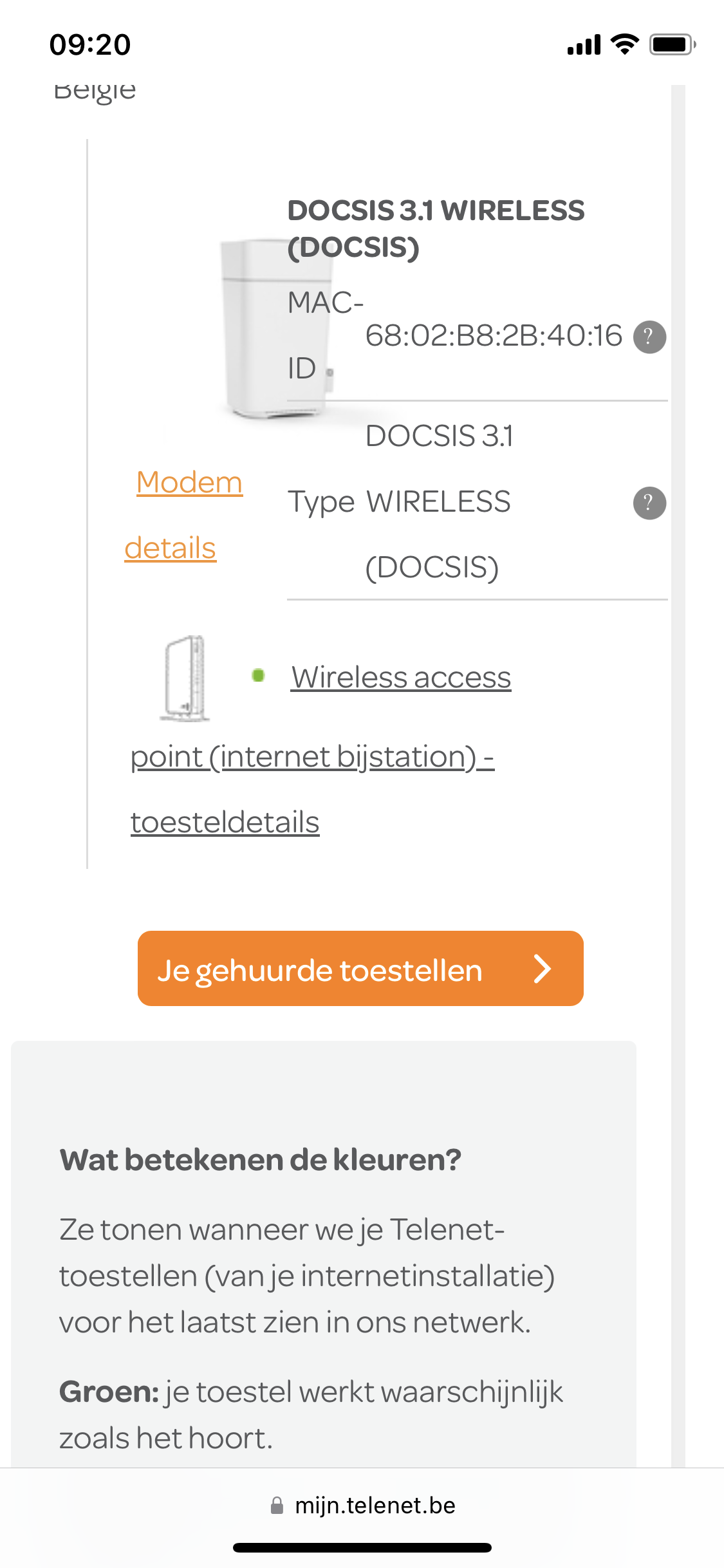Tap the Wat betekenen de kleuren heading
This screenshot has height=1568, width=724.
261,1160
